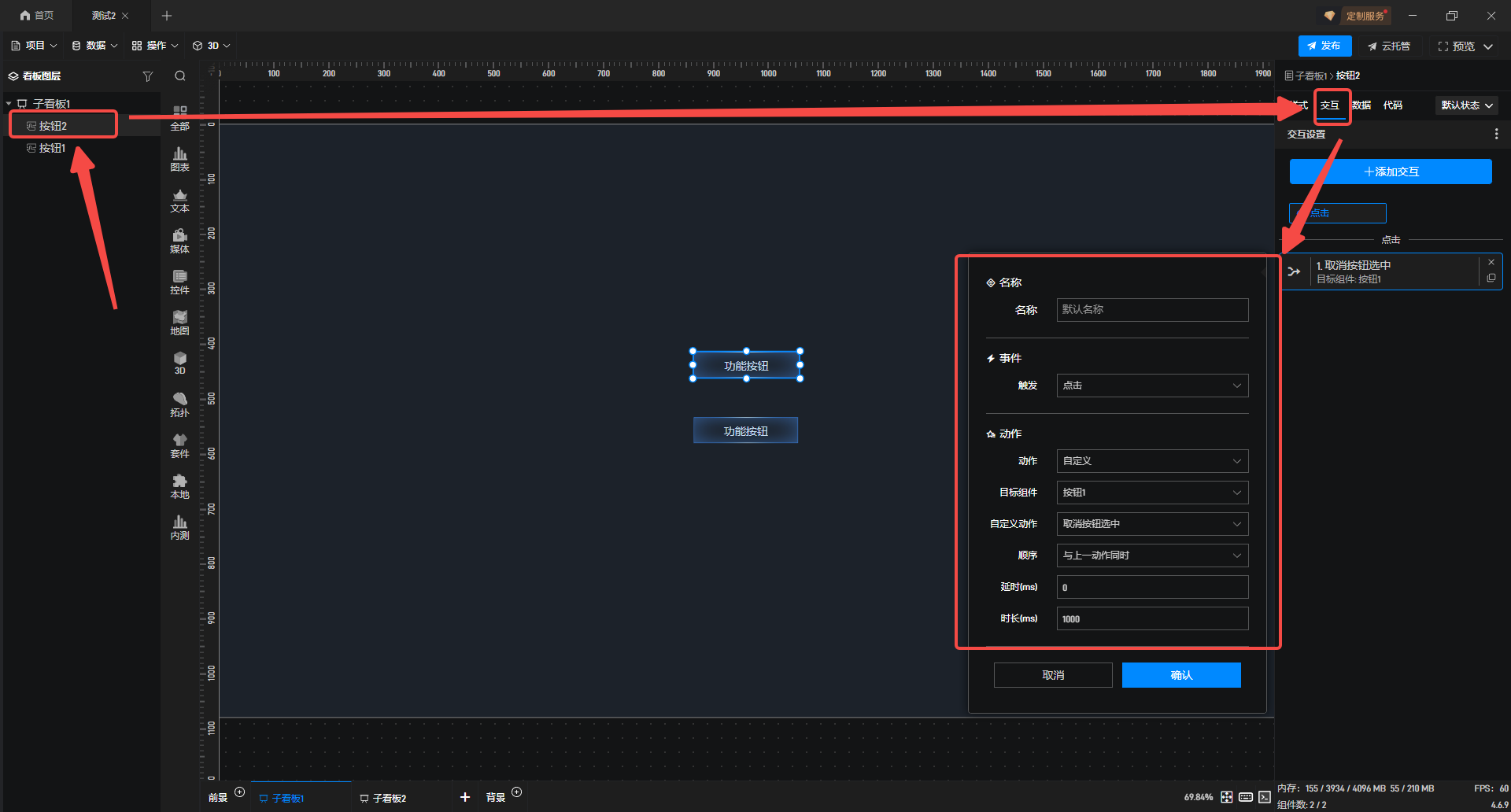Select the lower 功能按钮 on canvas
1511x812 pixels.
pos(745,430)
